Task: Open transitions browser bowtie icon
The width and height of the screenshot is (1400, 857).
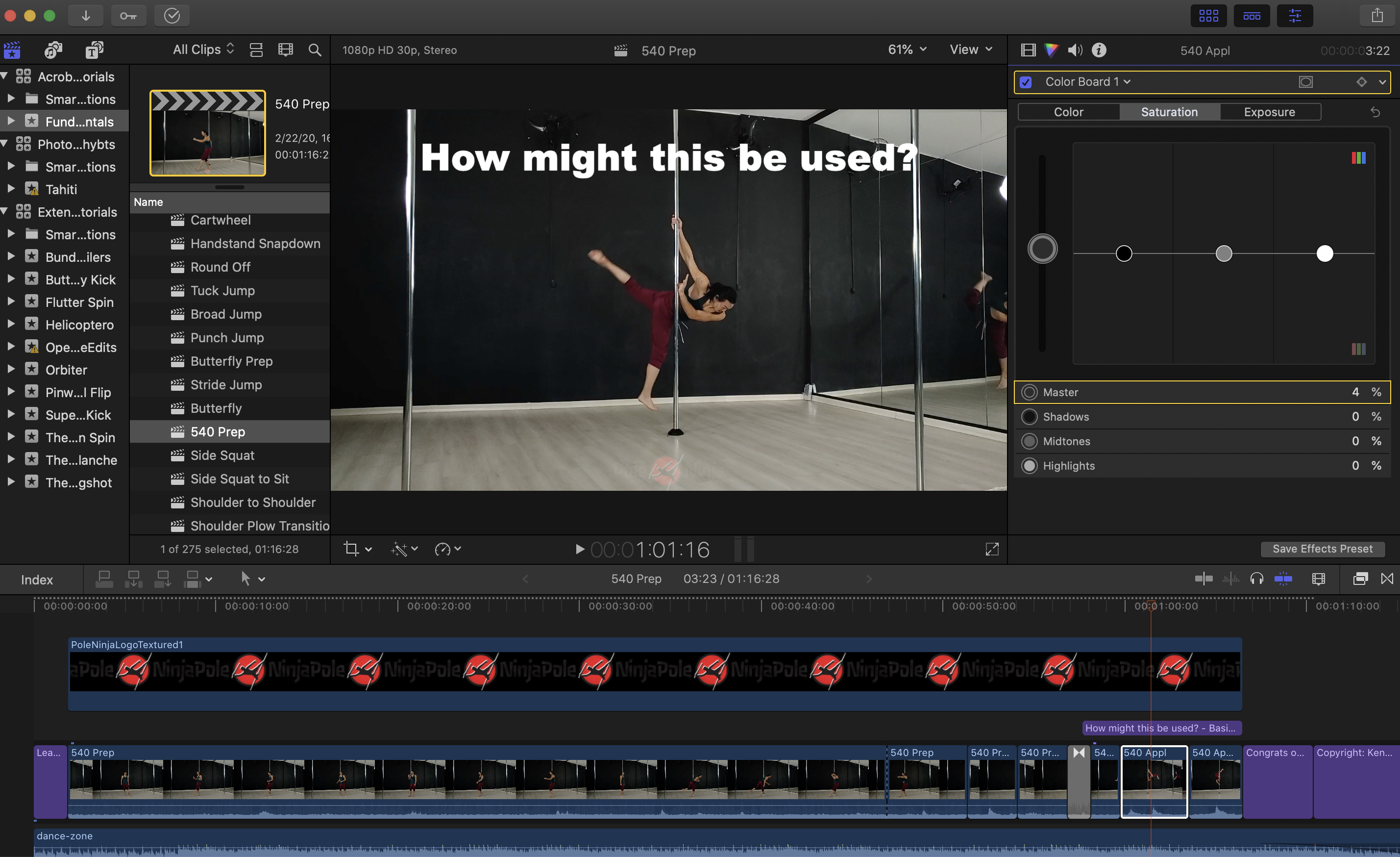Action: [x=1387, y=579]
